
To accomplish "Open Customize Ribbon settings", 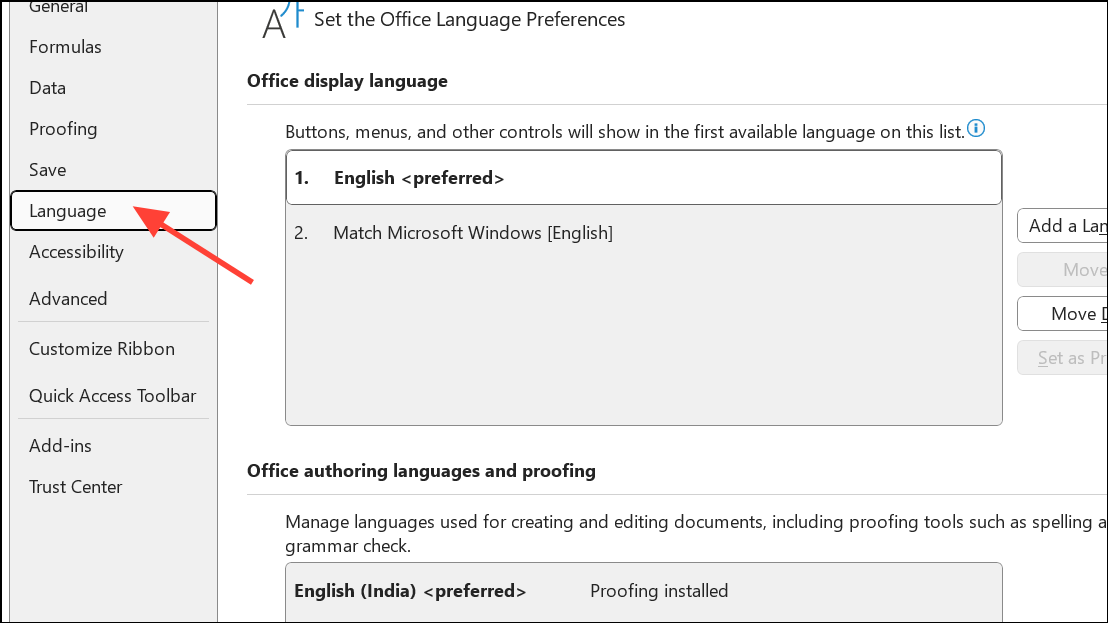I will pos(102,349).
